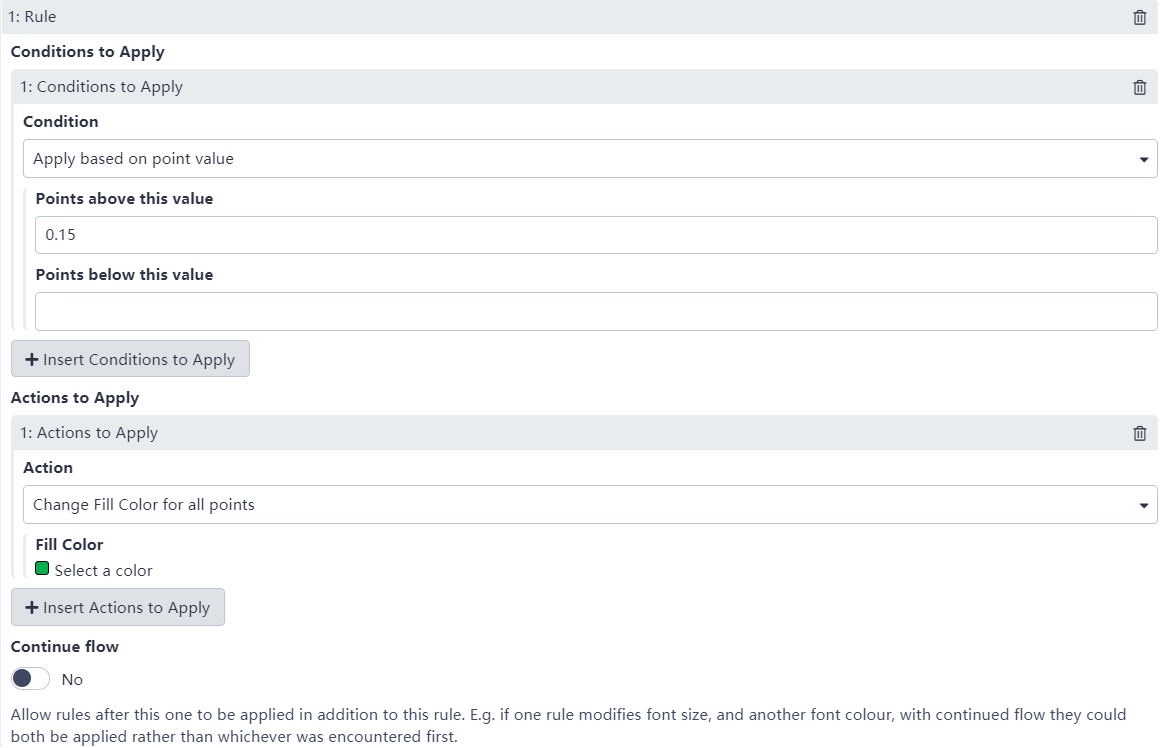
Task: Click 'Select a color' text link
Action: click(104, 571)
